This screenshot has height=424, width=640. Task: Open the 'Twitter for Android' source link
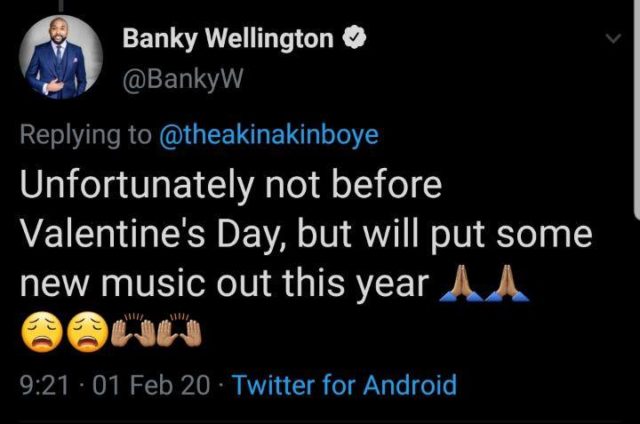tap(343, 385)
